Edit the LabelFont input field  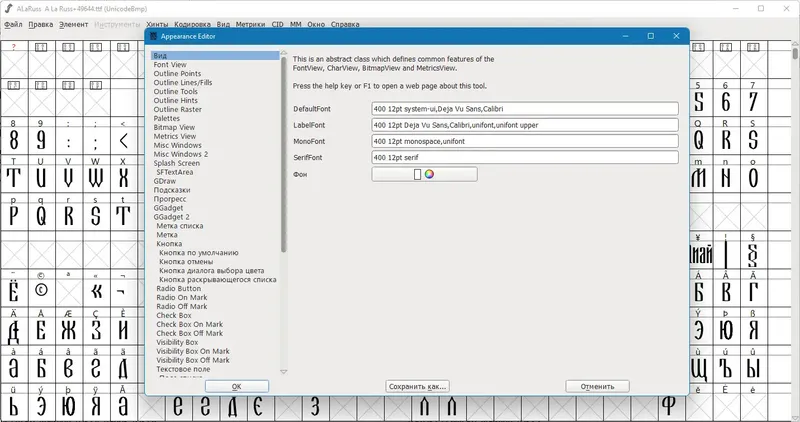pos(525,125)
